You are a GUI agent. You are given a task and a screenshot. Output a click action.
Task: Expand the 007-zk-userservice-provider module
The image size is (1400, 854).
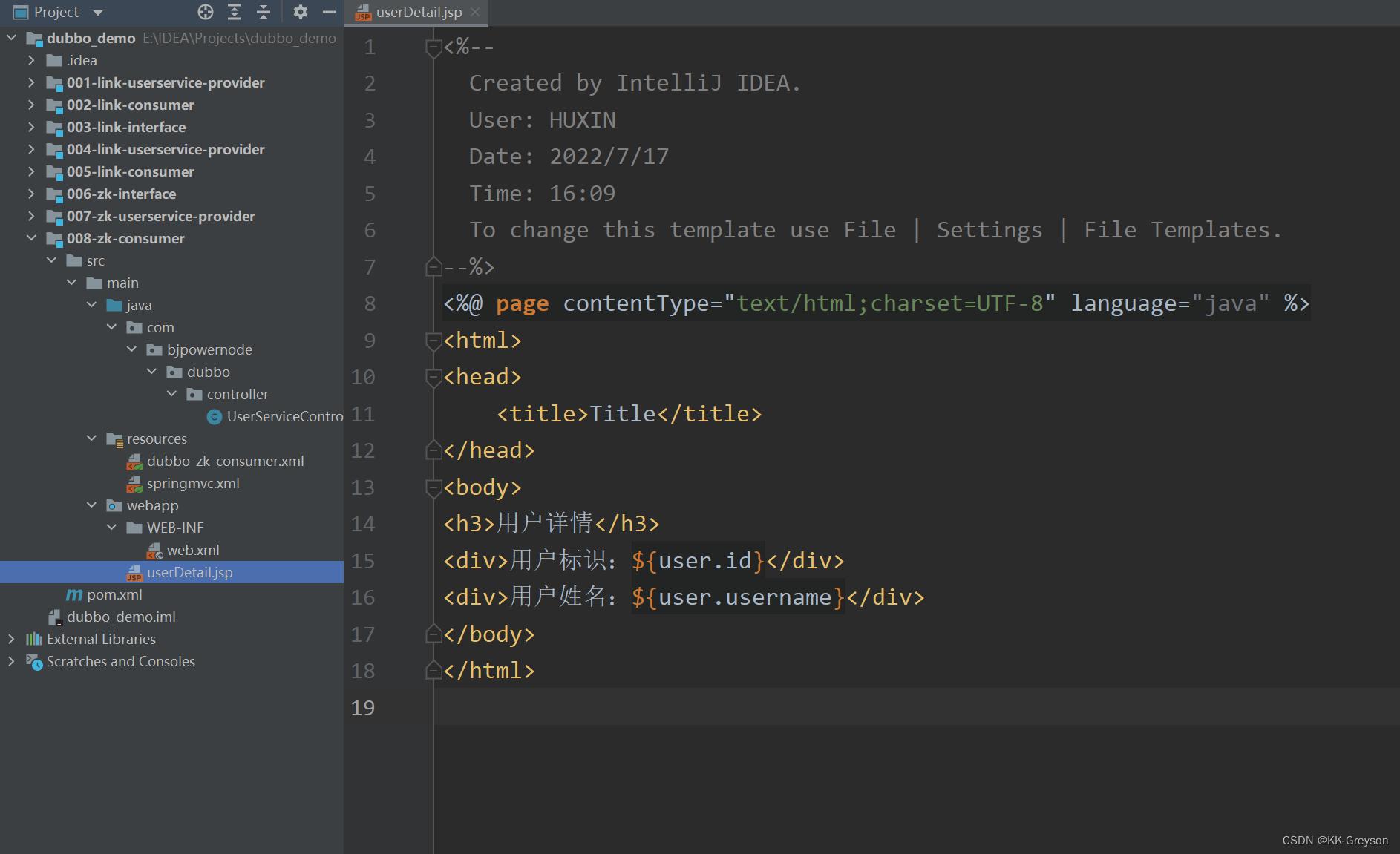31,216
